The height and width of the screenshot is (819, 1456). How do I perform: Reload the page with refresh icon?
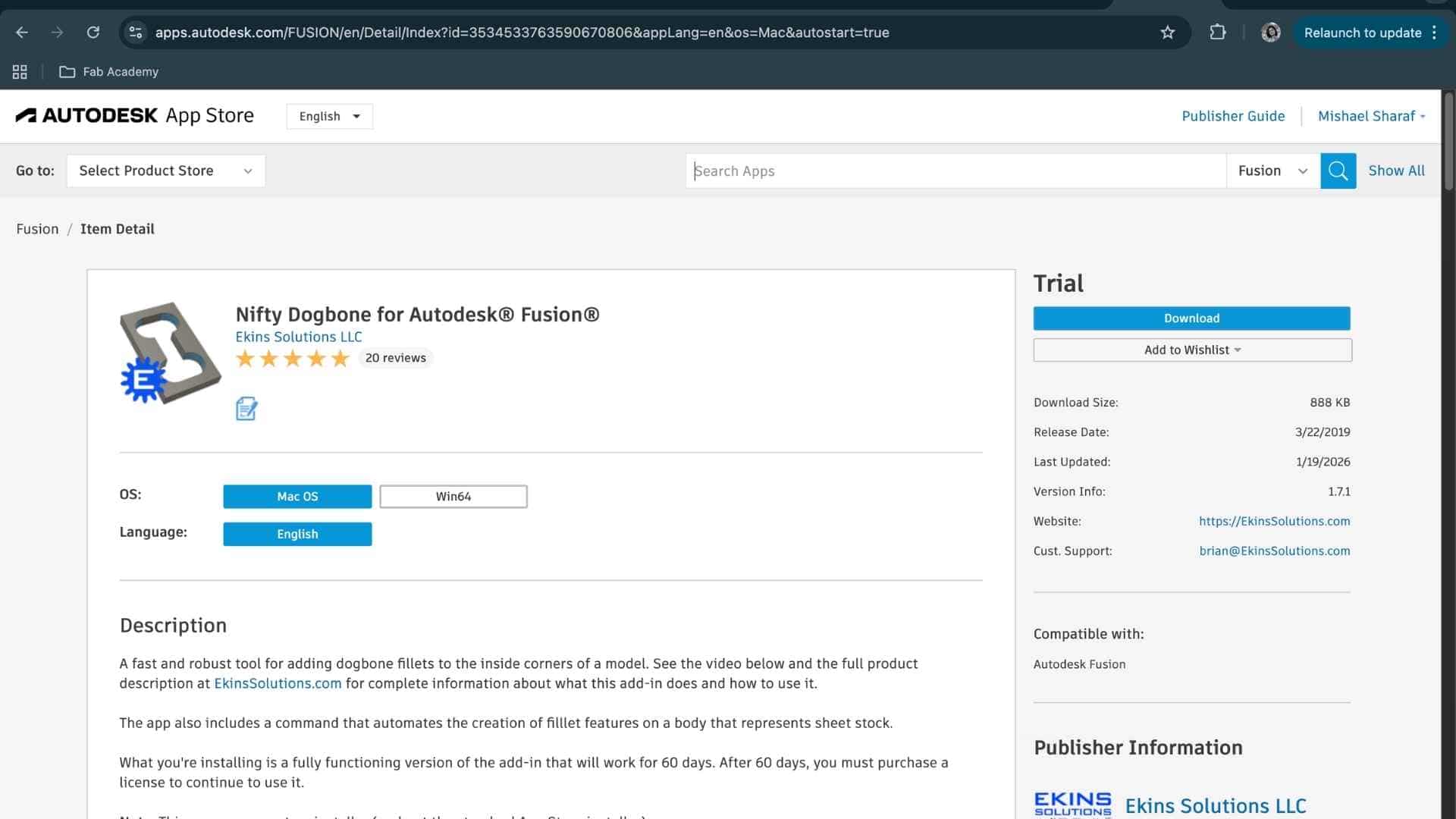[x=93, y=33]
